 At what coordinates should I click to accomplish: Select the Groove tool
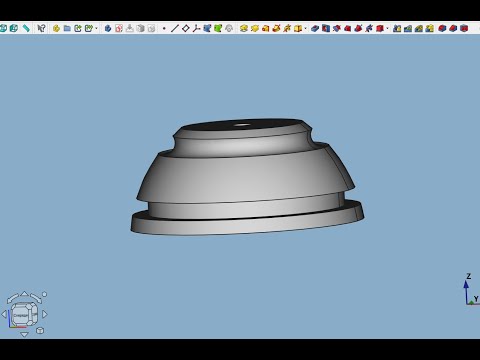[x=336, y=28]
